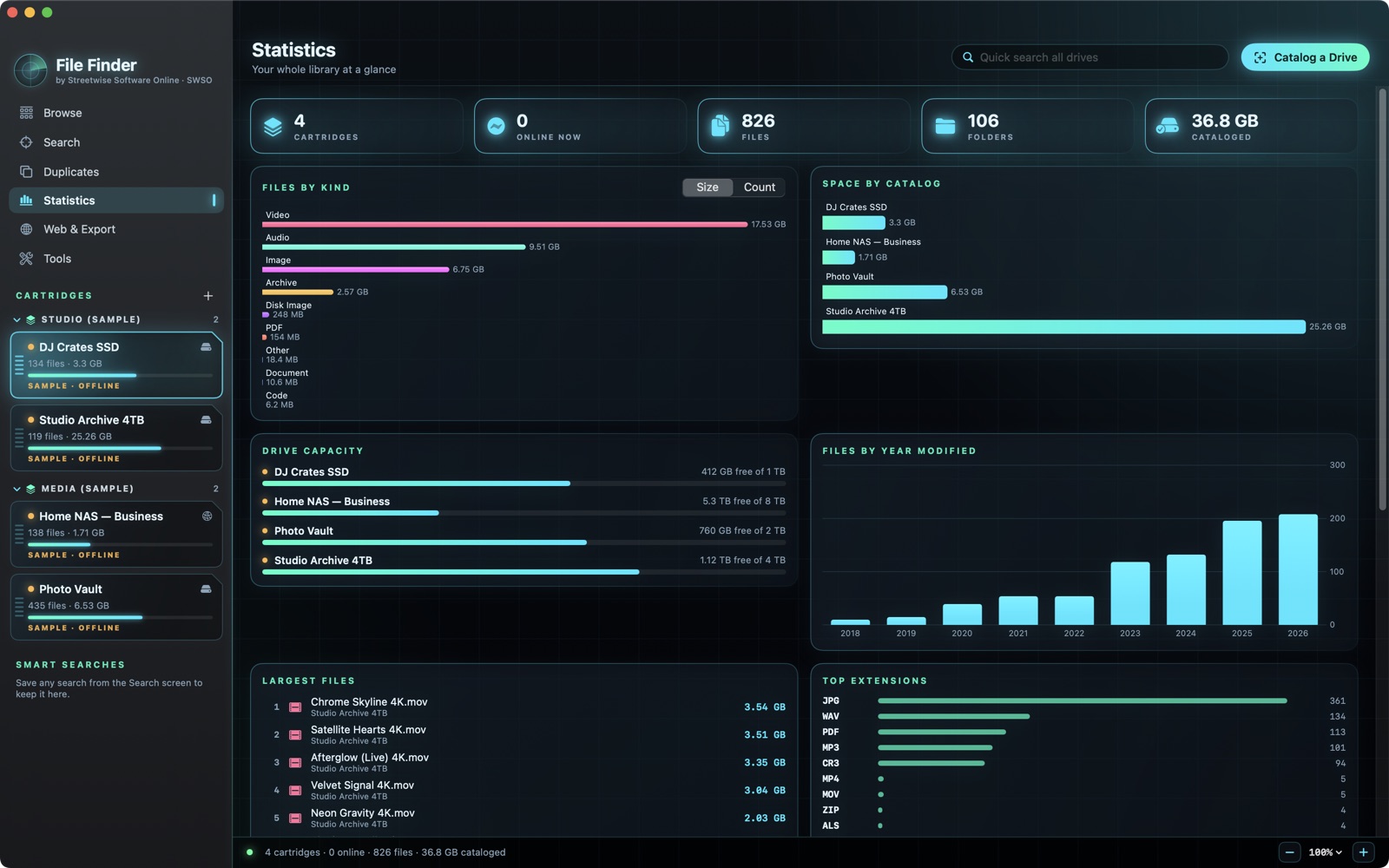Click the stacked layers Cartridges stat icon
Image resolution: width=1389 pixels, height=868 pixels.
click(273, 127)
